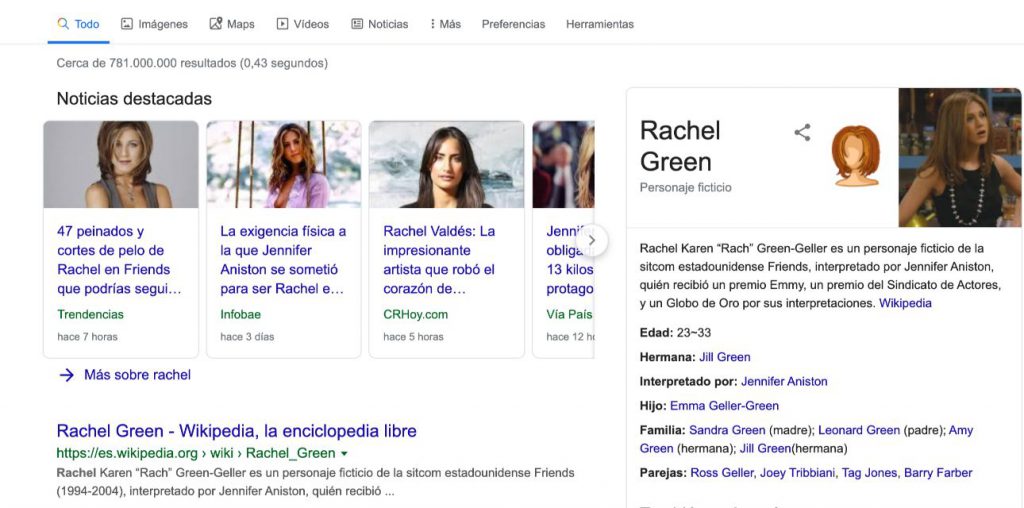Screen dimensions: 1024x508
Task: Open 'Rachel Green - Wikipedia, la enciclopedia libre' result
Action: click(x=236, y=431)
